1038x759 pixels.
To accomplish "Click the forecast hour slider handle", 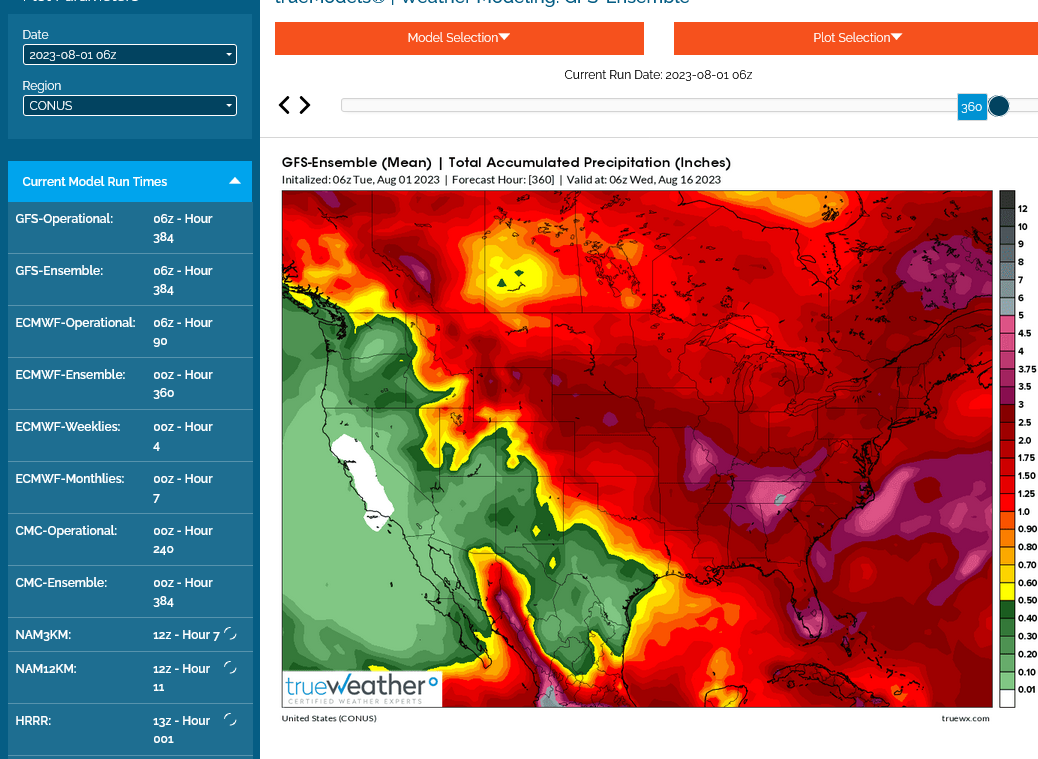I will [x=998, y=106].
